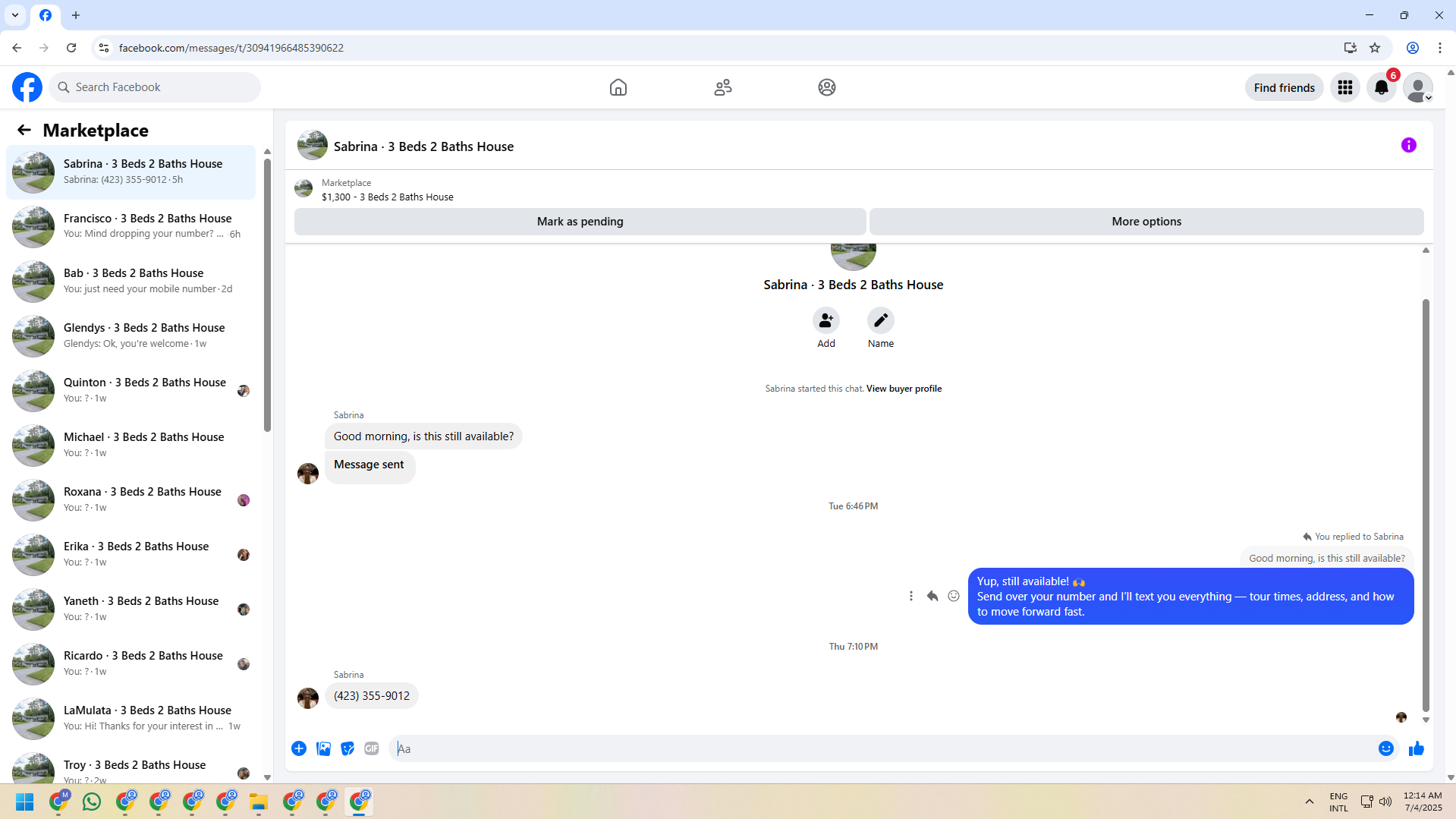Choose a GIF icon in composer
The height and width of the screenshot is (819, 1456).
tap(372, 748)
